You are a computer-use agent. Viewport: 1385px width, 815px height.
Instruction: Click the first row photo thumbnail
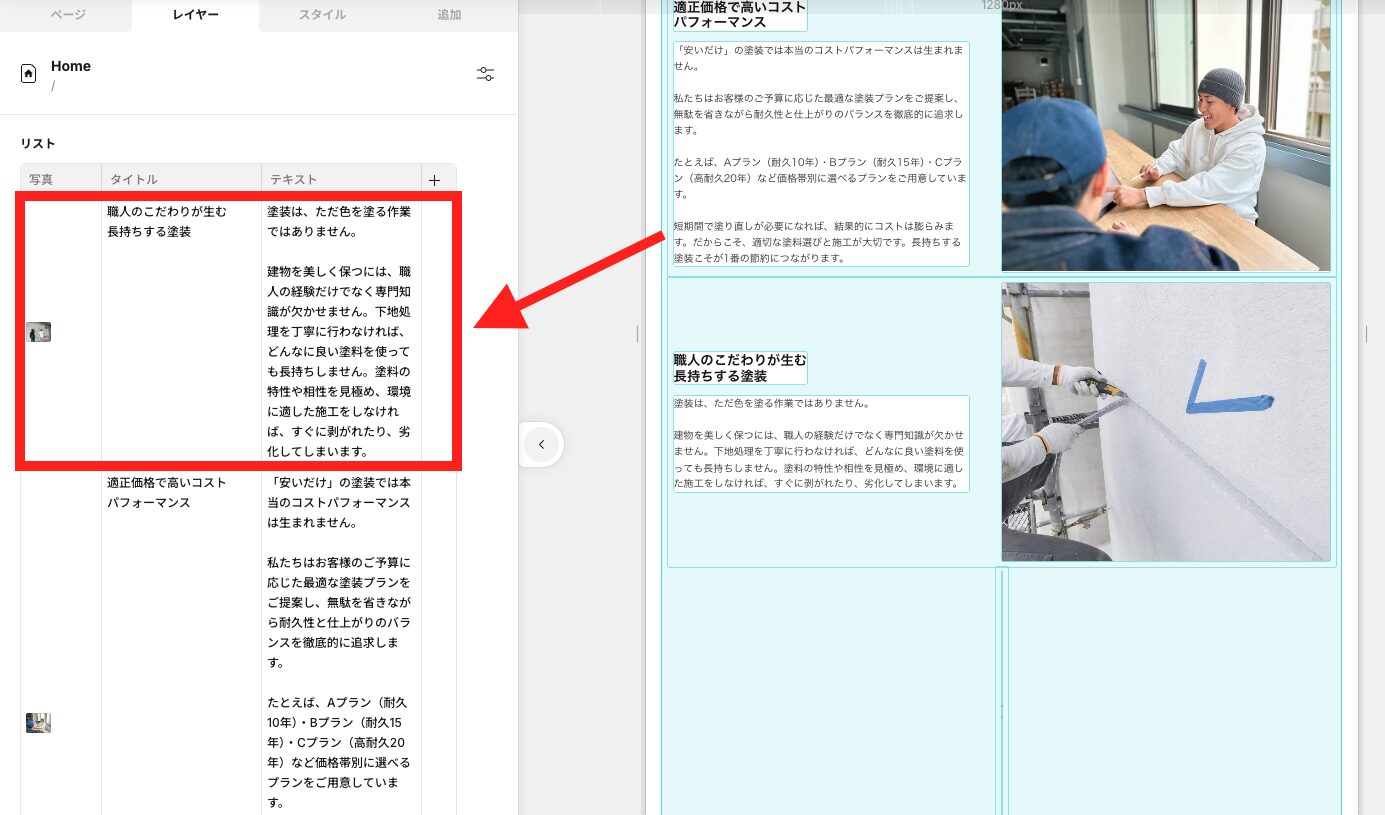coord(38,331)
